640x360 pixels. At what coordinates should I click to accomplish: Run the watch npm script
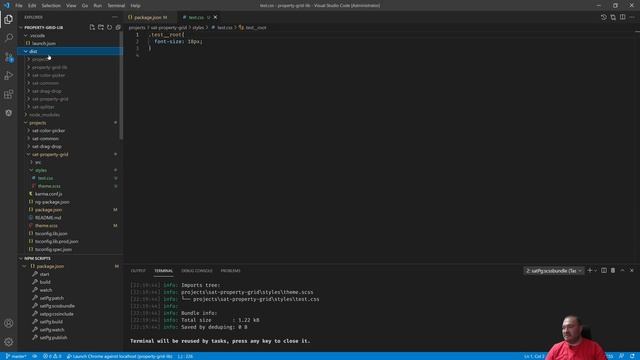tap(46, 290)
